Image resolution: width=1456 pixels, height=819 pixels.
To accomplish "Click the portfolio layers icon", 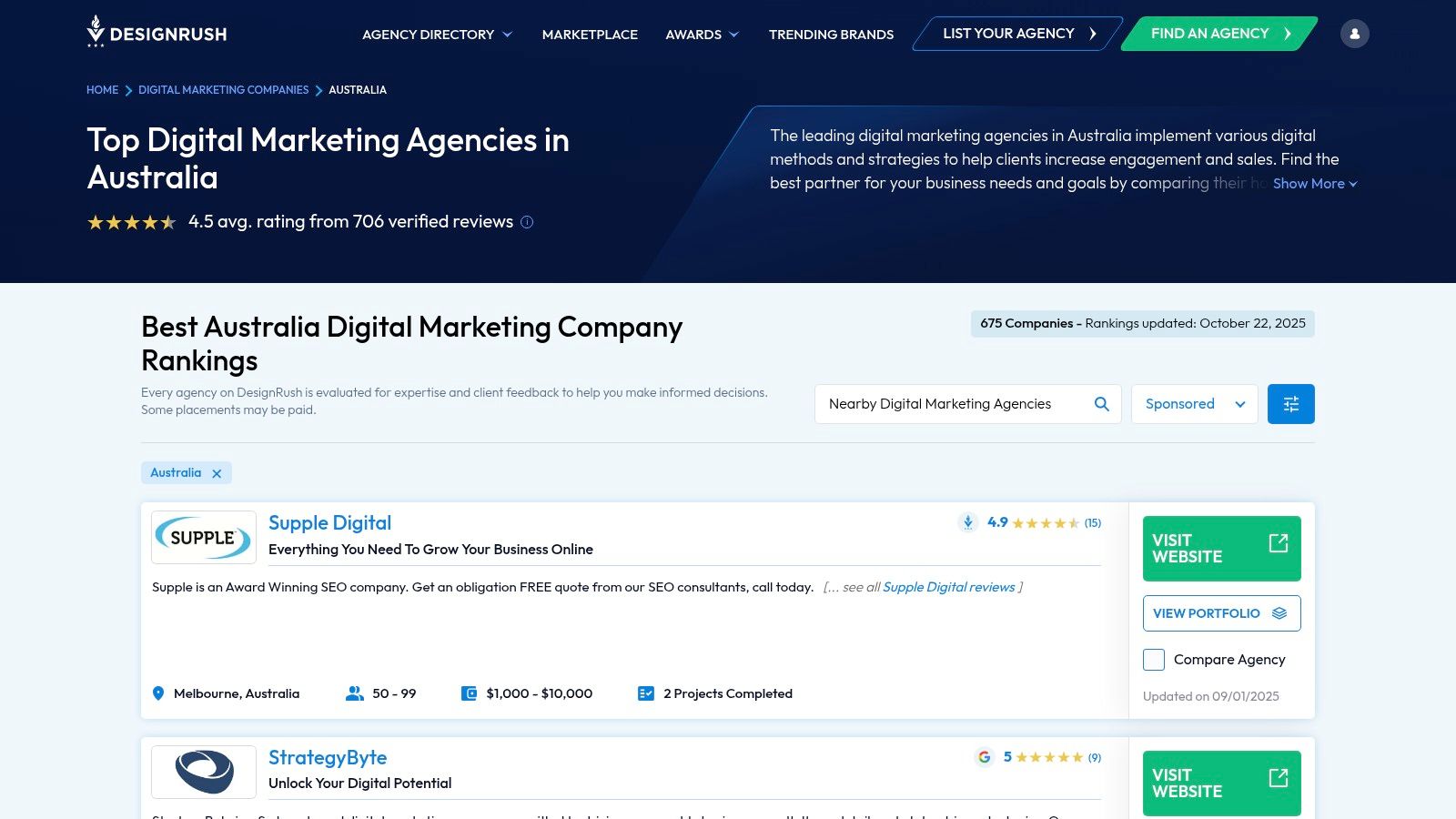I will [x=1279, y=613].
